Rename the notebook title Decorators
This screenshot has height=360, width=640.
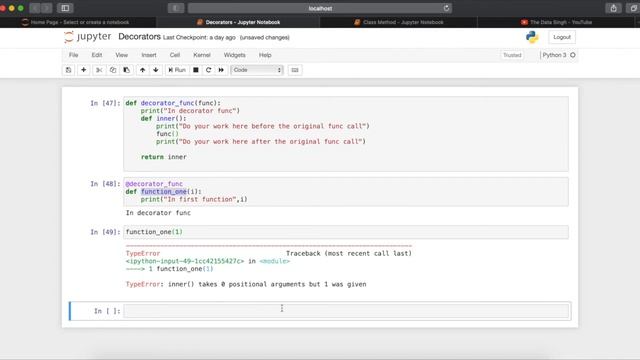(139, 37)
